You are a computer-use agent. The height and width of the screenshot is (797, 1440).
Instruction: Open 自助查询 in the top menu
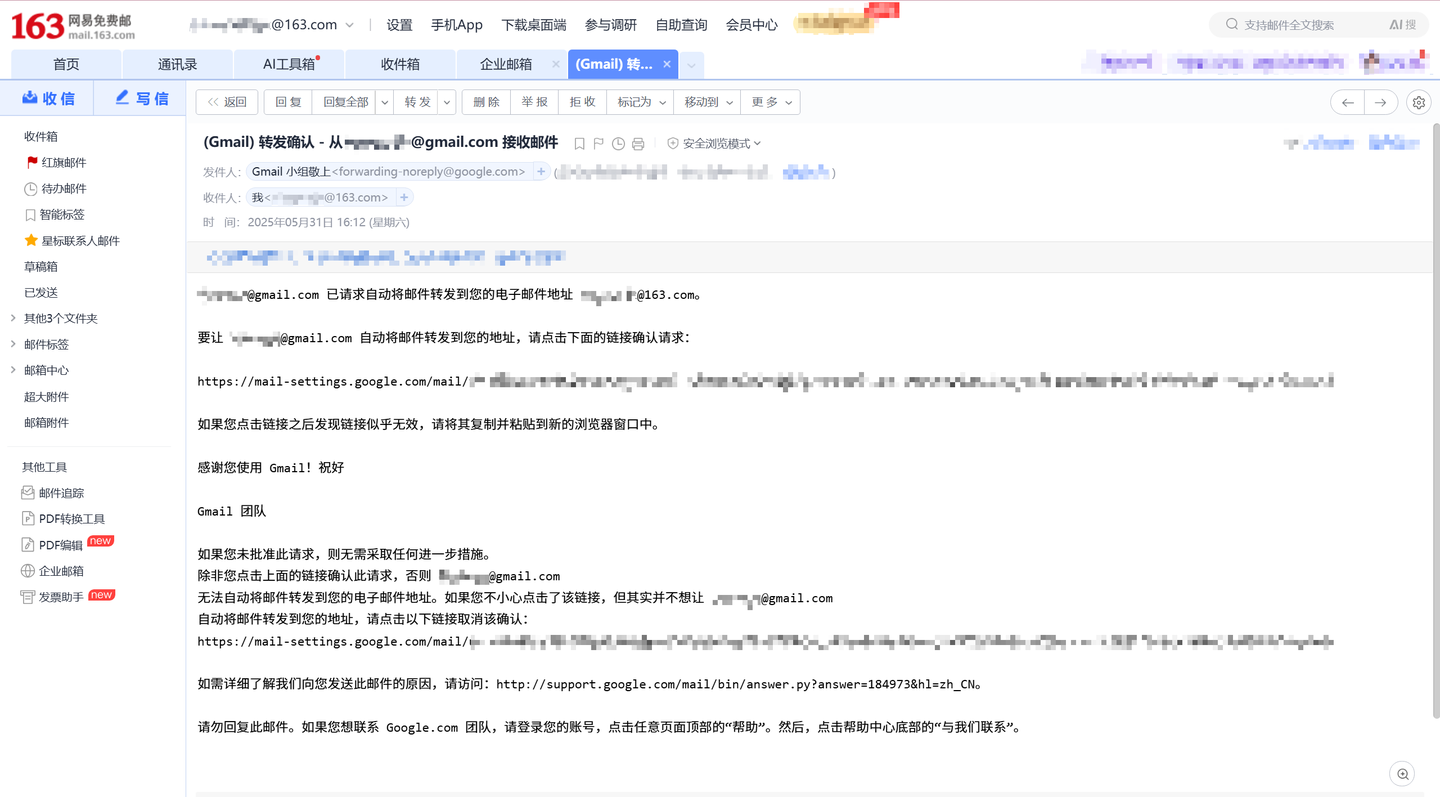click(681, 25)
